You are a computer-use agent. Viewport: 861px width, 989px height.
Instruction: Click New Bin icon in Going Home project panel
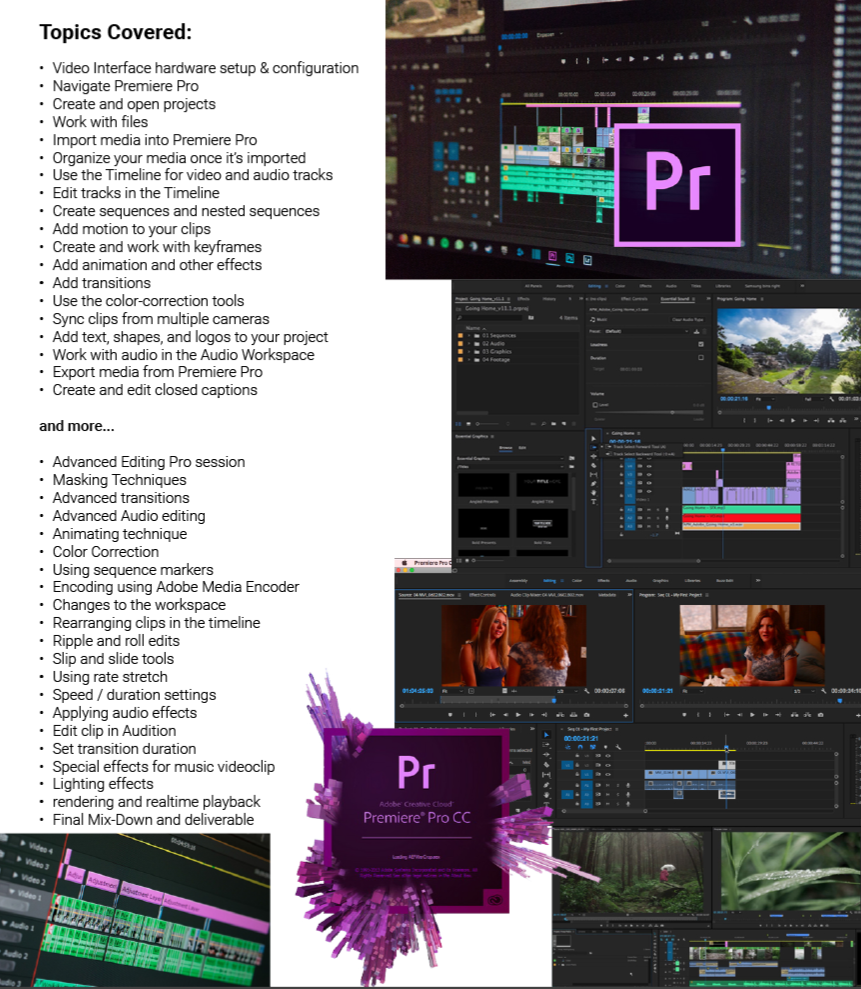pyautogui.click(x=554, y=424)
